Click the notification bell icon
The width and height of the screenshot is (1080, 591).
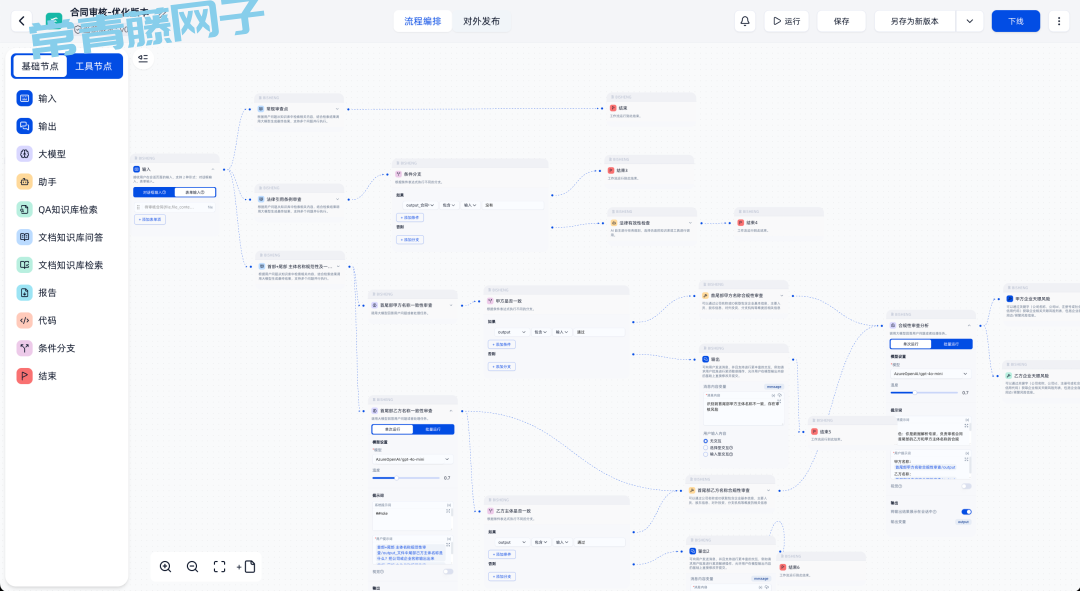pos(745,21)
